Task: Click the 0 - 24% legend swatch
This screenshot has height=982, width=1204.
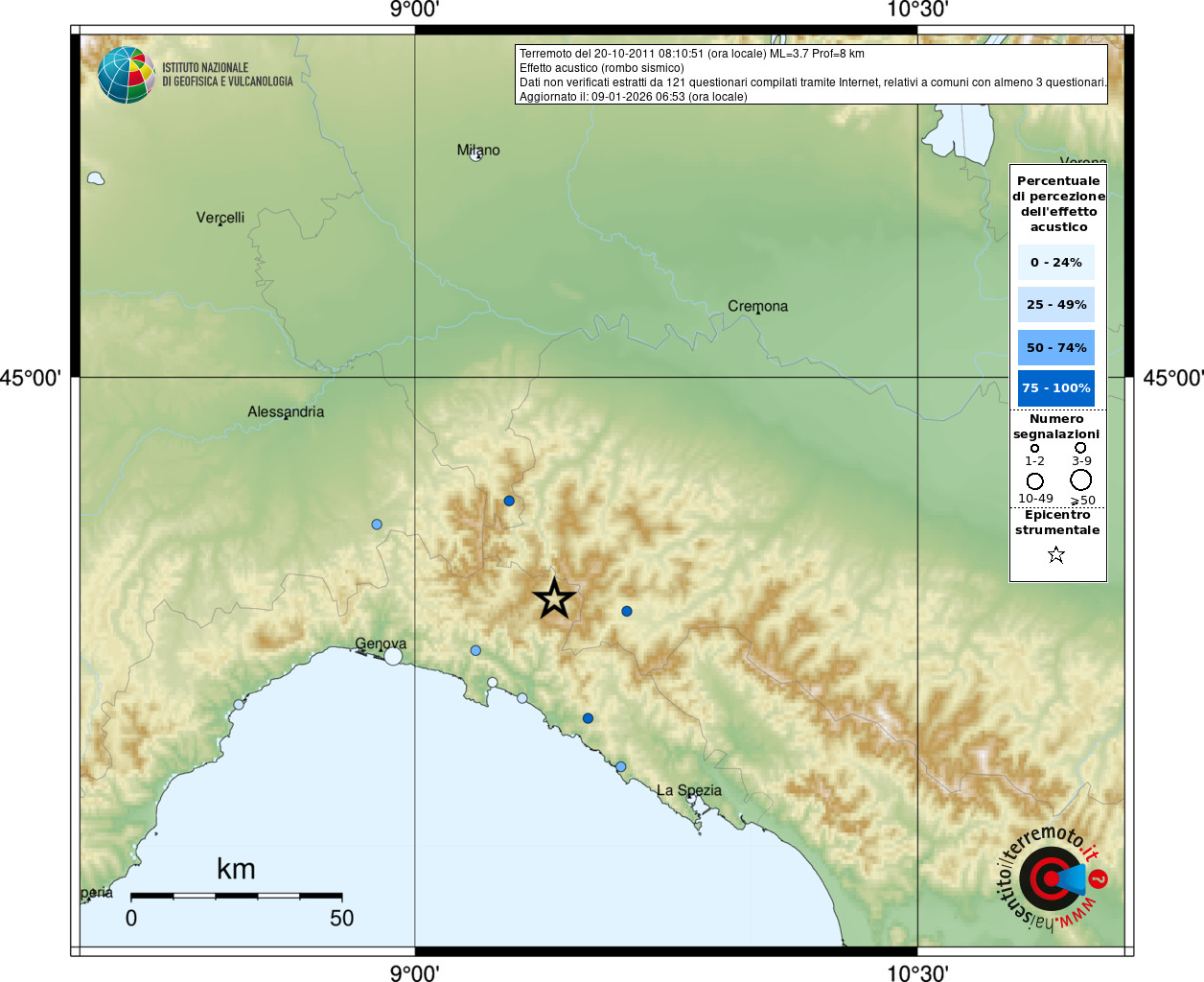Action: pyautogui.click(x=1056, y=262)
